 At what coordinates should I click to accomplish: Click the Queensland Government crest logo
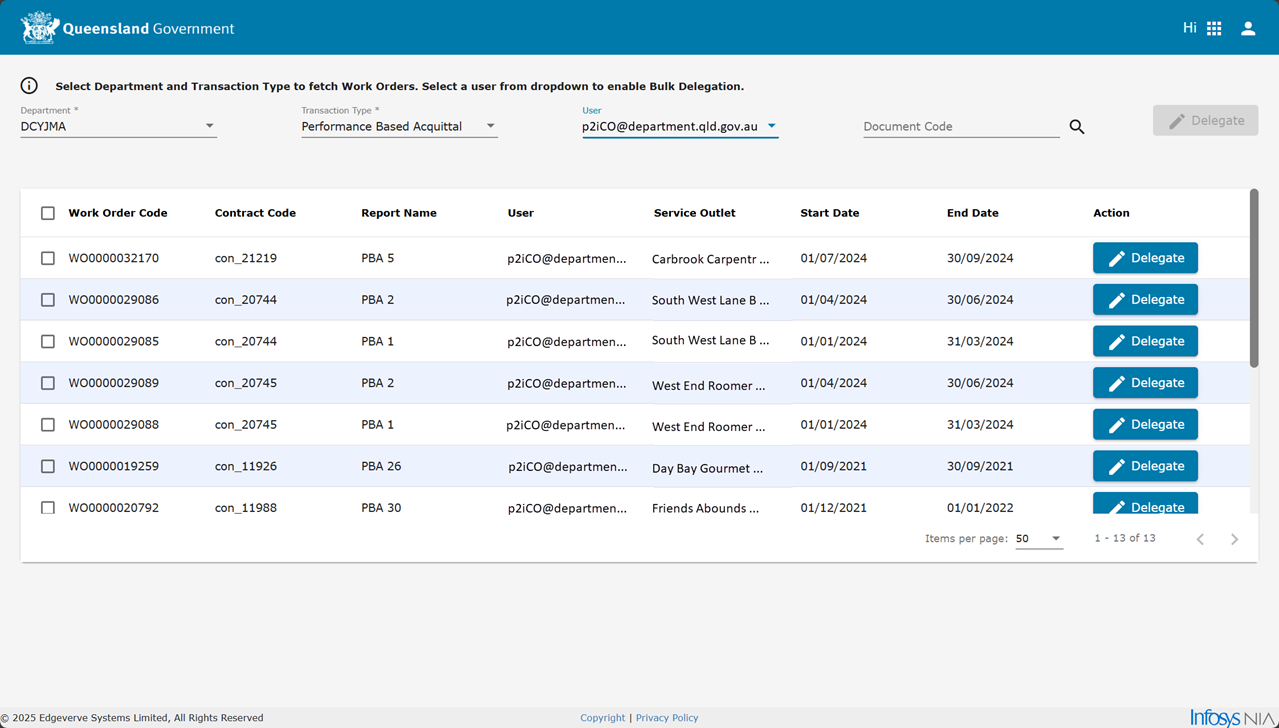coord(40,28)
